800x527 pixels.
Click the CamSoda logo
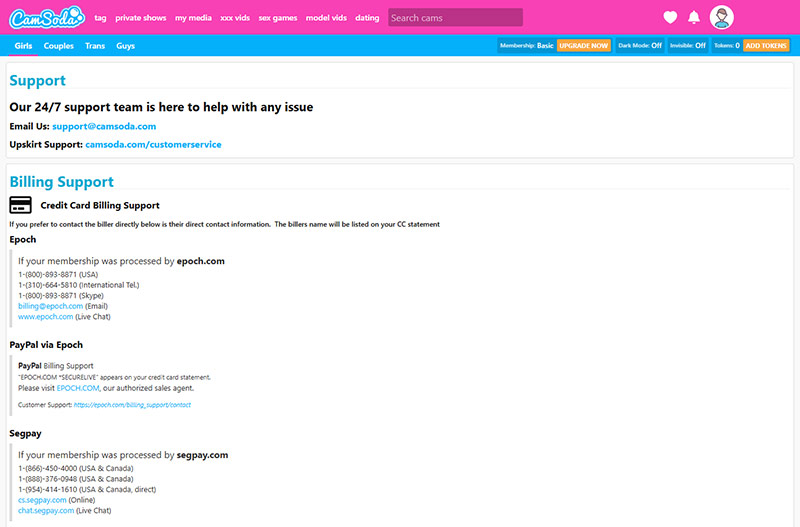coord(47,17)
